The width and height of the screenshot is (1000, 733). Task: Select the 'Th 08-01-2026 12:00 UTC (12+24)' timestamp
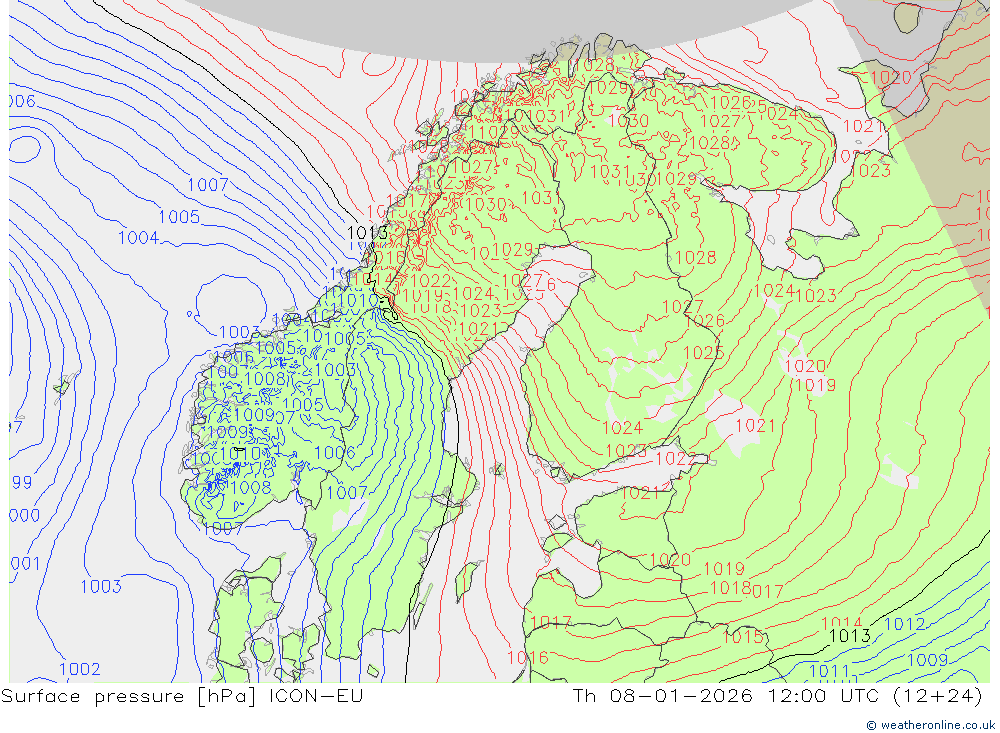[778, 696]
